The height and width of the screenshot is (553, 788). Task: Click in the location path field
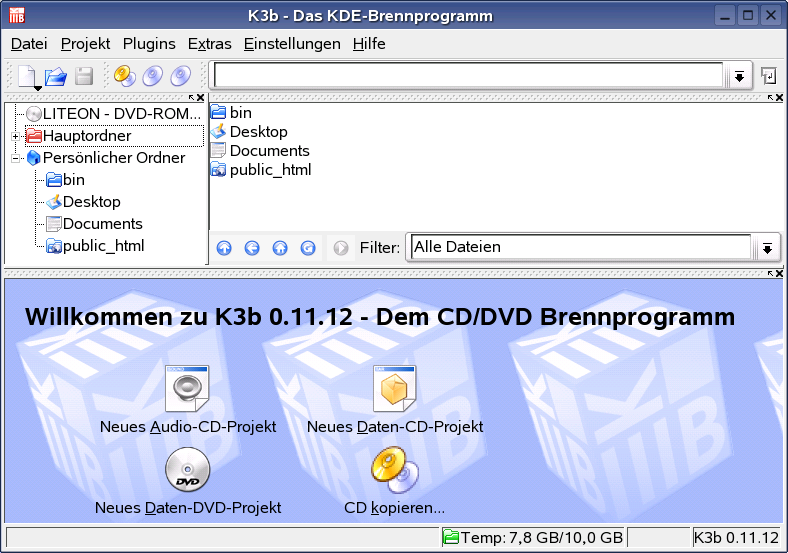tap(468, 76)
